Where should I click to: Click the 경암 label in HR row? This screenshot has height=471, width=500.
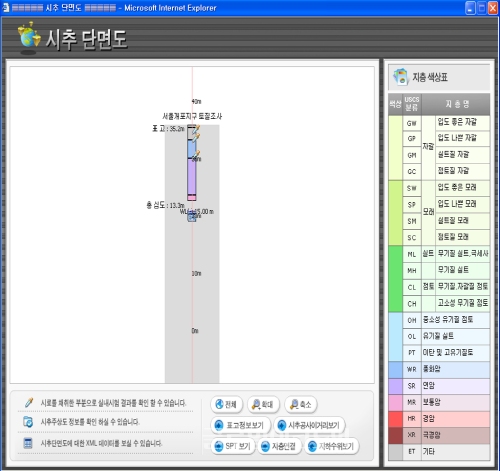point(429,418)
